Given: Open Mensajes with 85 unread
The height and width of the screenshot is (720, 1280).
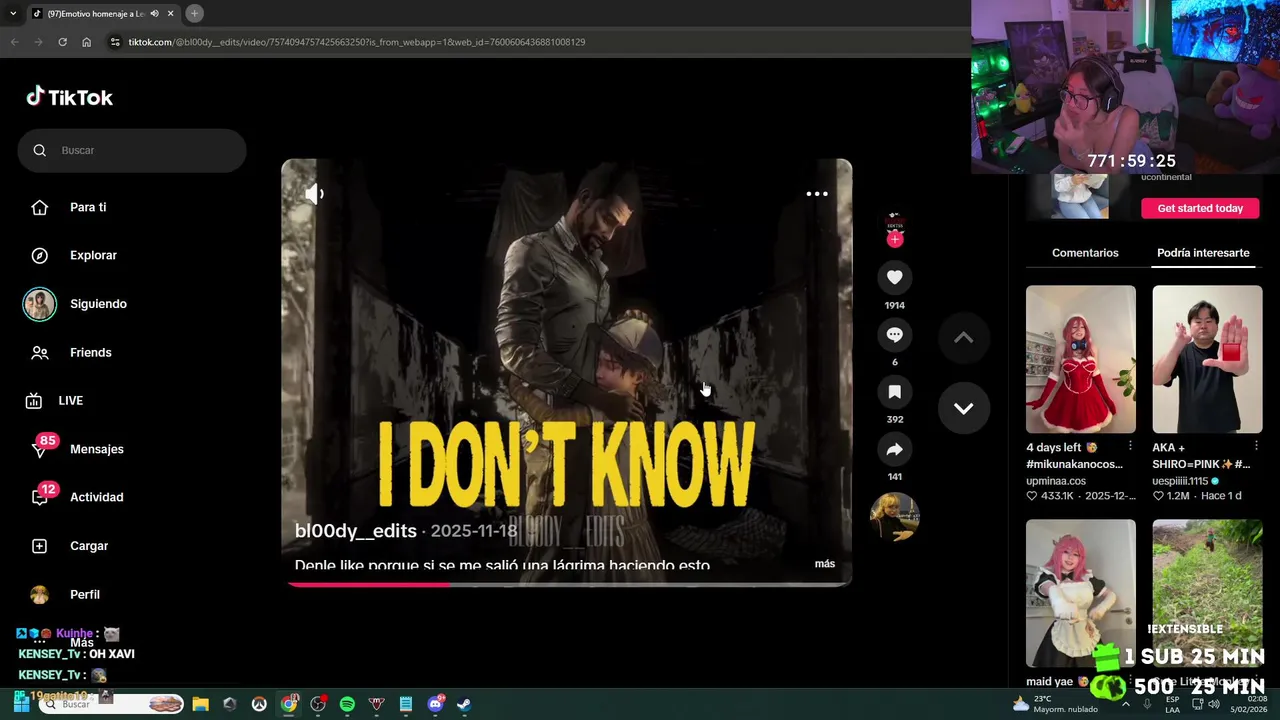Looking at the screenshot, I should [96, 449].
